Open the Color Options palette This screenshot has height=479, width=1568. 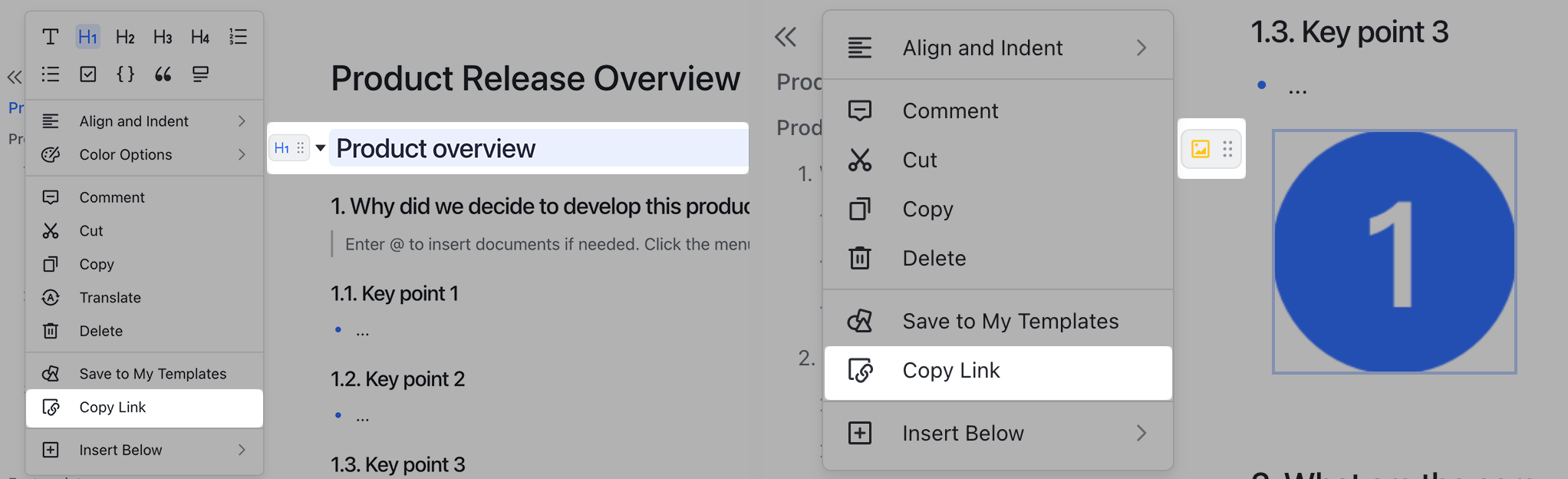125,154
